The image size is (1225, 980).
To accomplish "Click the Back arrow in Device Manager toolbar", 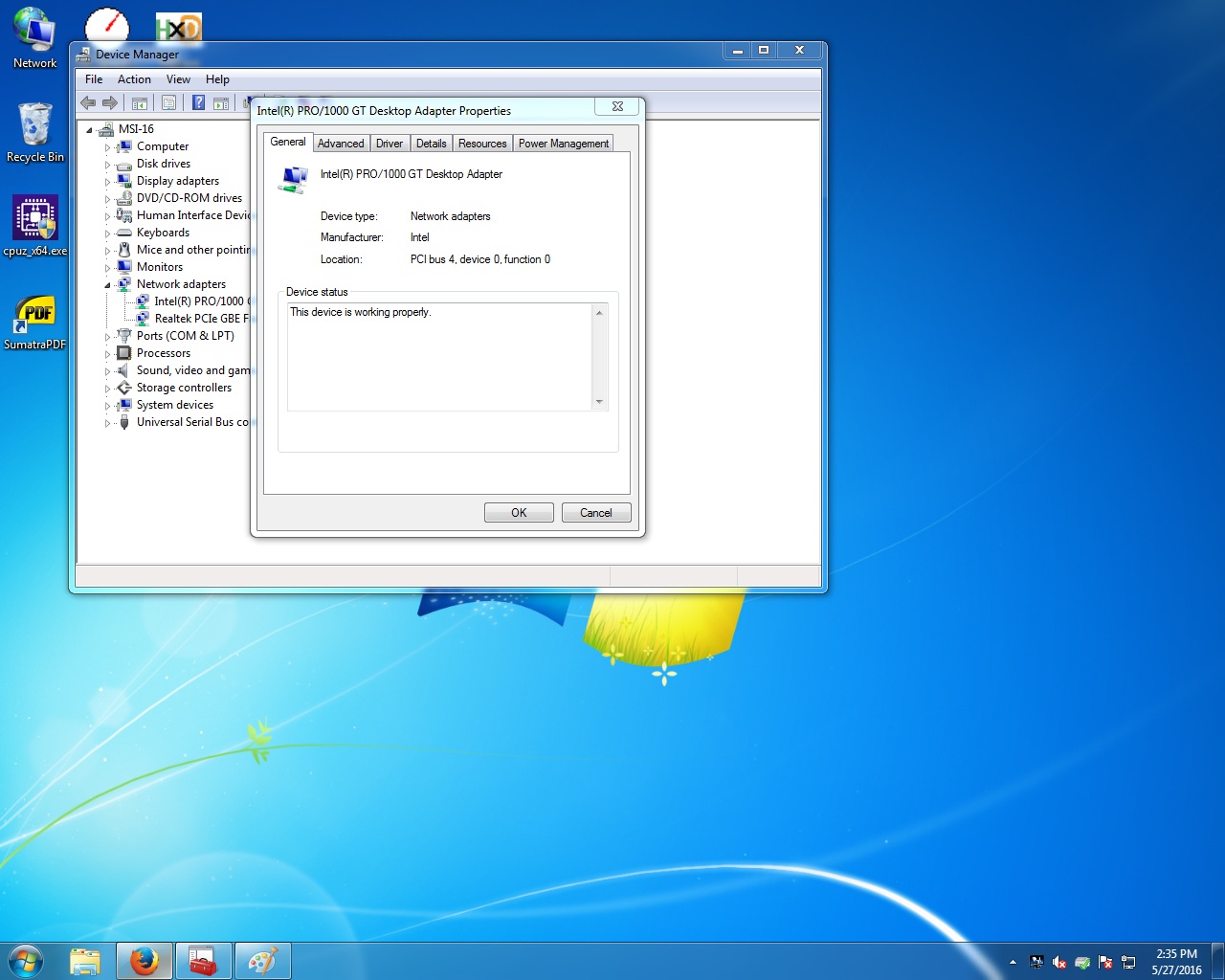I will 89,102.
